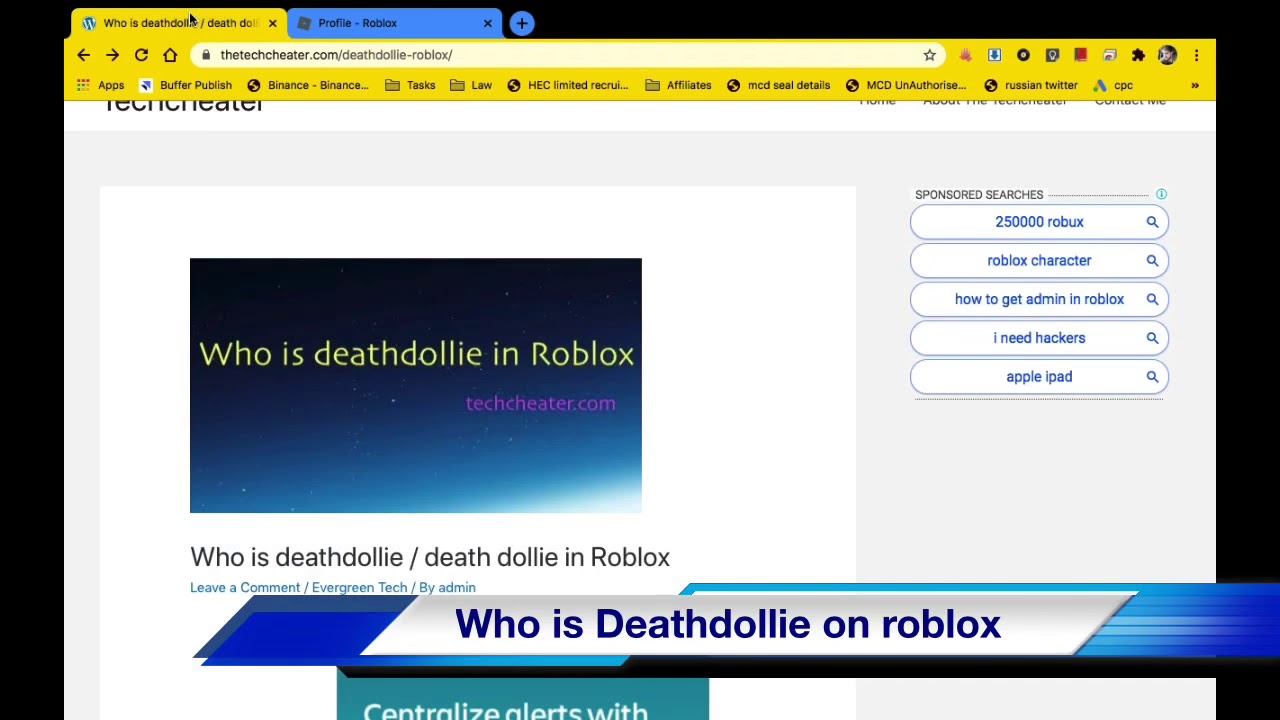This screenshot has height=720, width=1280.
Task: Open the Evergreen Tech category link
Action: tap(359, 588)
